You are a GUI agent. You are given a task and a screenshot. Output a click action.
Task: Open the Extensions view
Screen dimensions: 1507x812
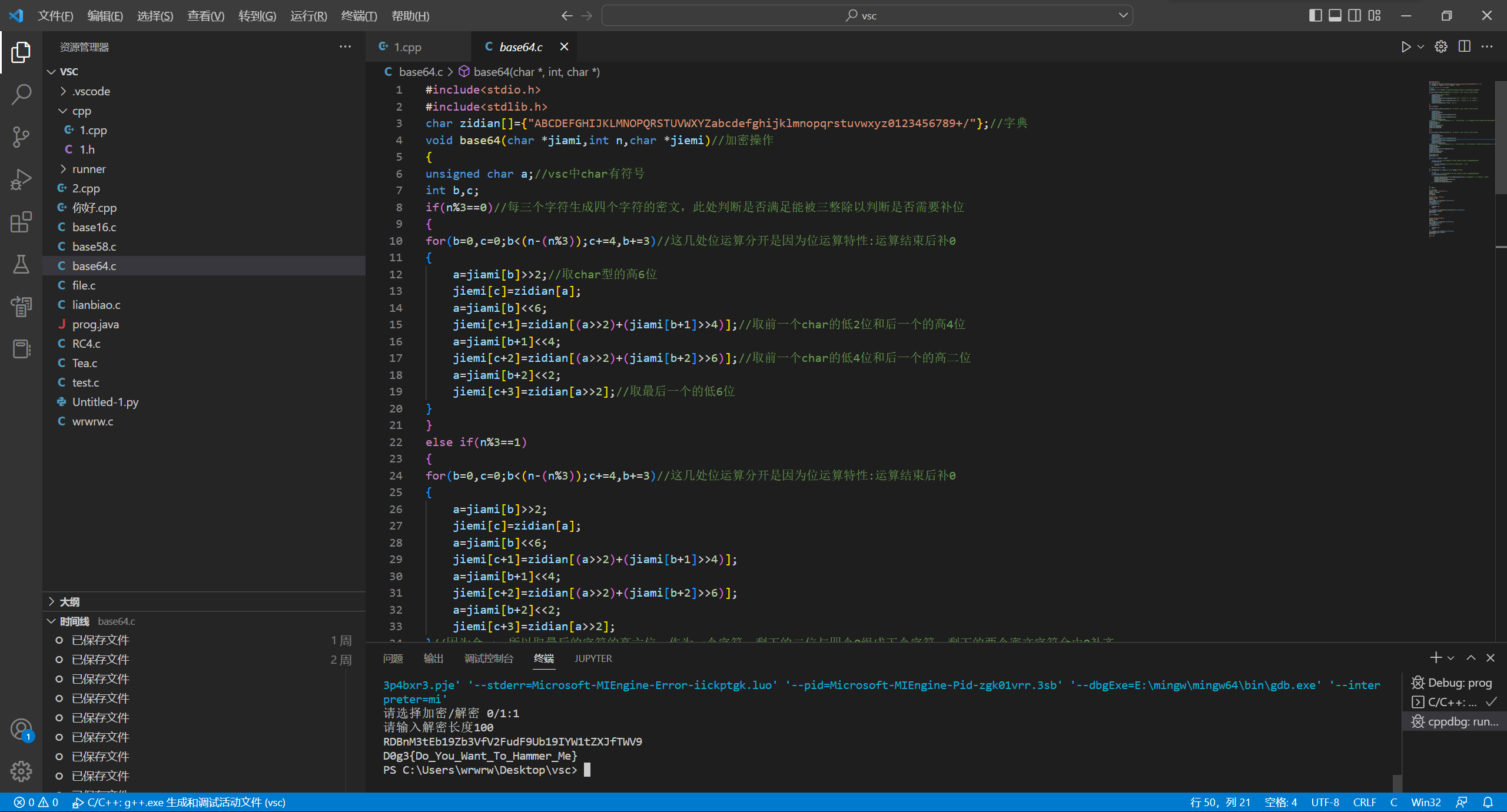coord(21,222)
